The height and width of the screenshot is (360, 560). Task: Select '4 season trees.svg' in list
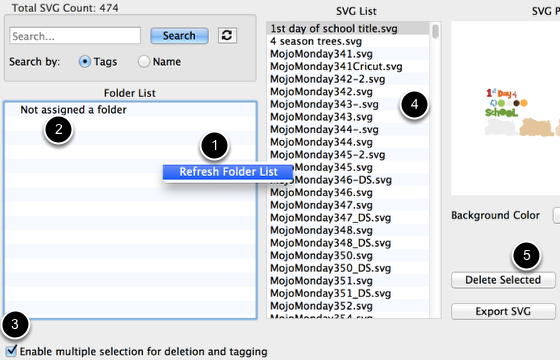[348, 41]
